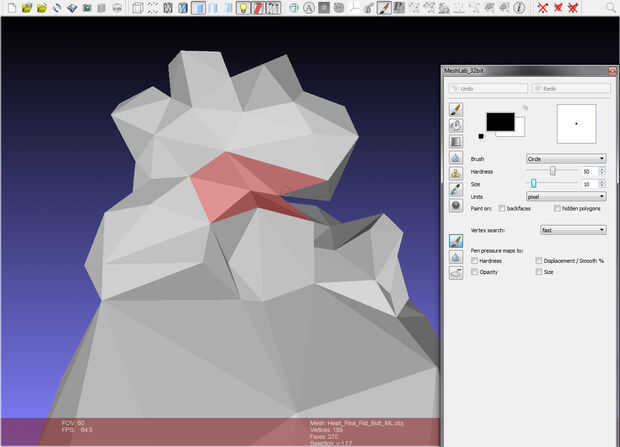The image size is (620, 447).
Task: Check pen pressure Hardness checkbox
Action: tap(474, 261)
